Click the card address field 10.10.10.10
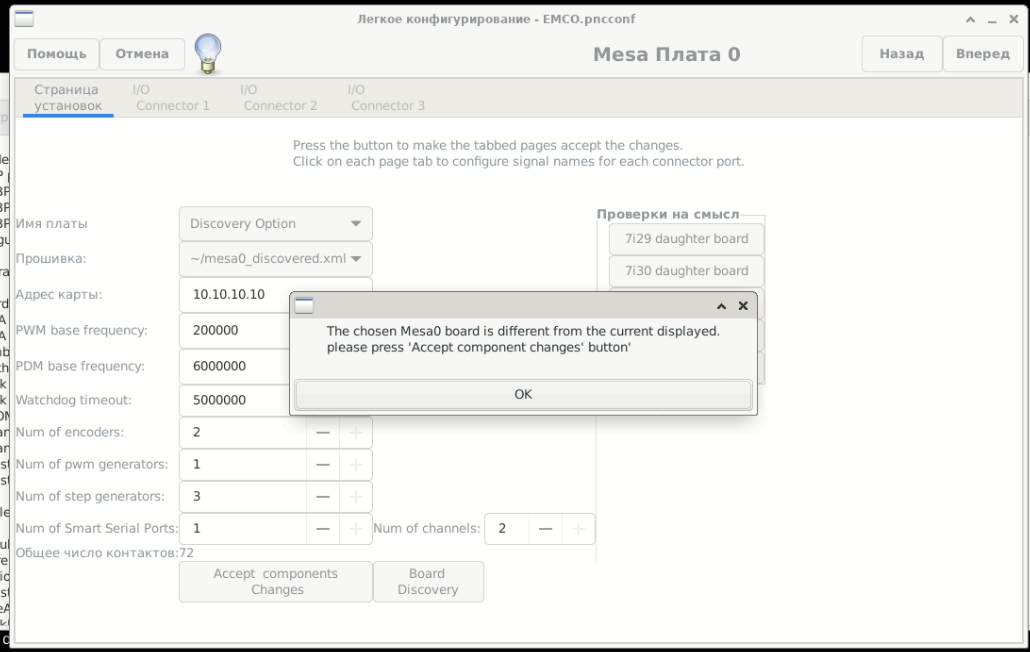The image size is (1030, 652). [234, 294]
